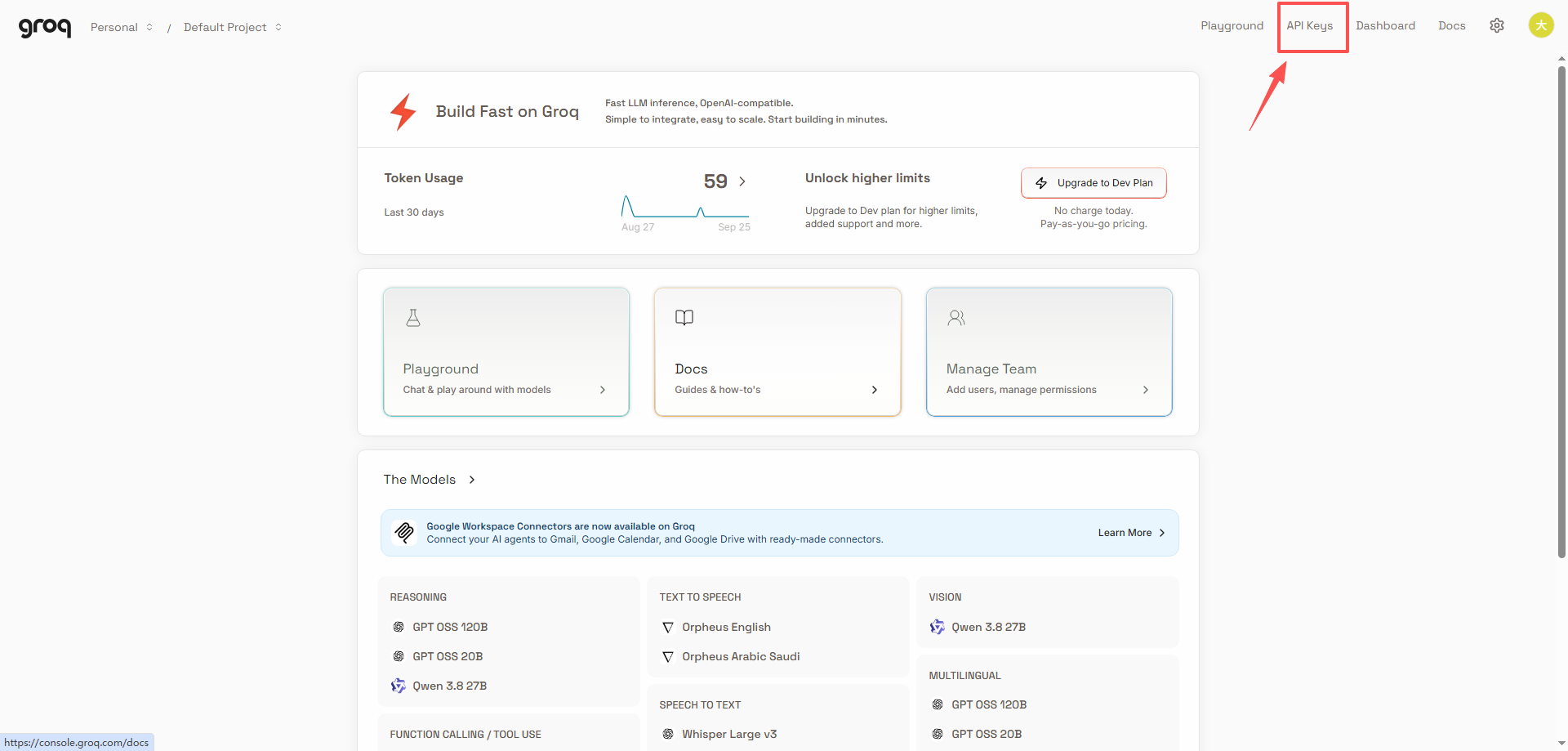Open the Playground card
1568x751 pixels.
tap(506, 352)
